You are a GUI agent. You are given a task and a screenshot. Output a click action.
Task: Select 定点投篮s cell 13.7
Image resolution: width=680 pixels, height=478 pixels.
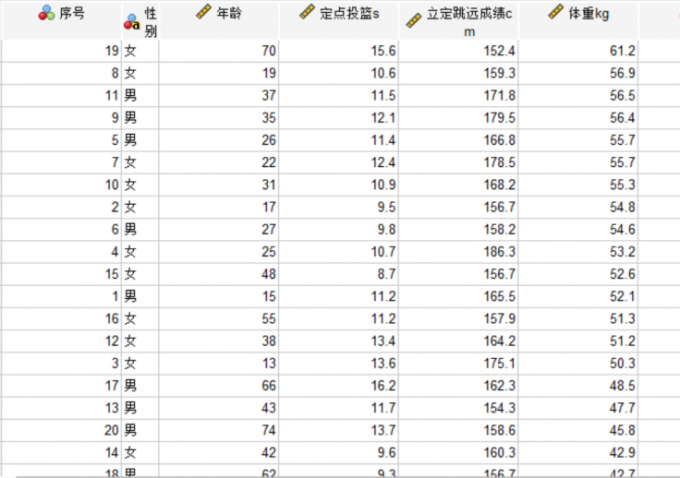pos(339,431)
